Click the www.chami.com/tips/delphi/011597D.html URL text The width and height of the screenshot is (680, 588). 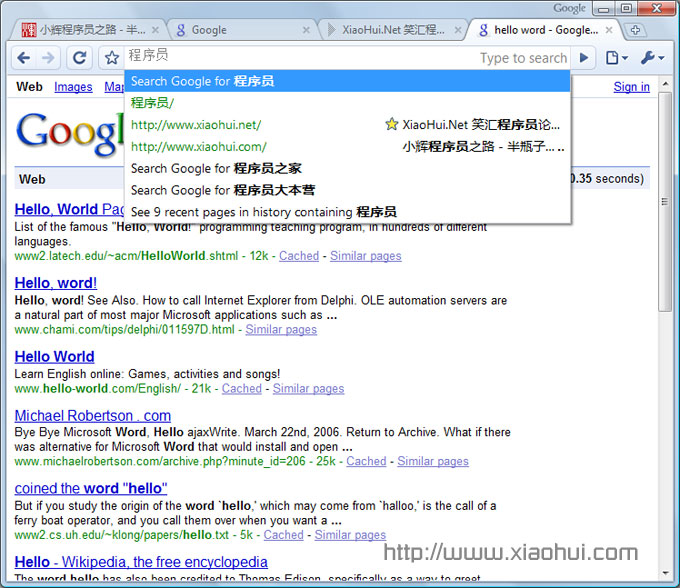tap(124, 330)
